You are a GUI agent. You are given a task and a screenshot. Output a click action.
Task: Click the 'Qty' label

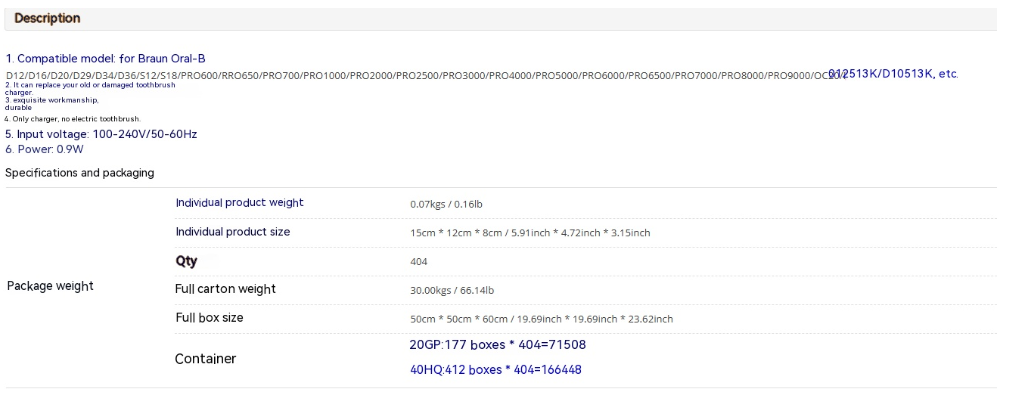point(186,261)
